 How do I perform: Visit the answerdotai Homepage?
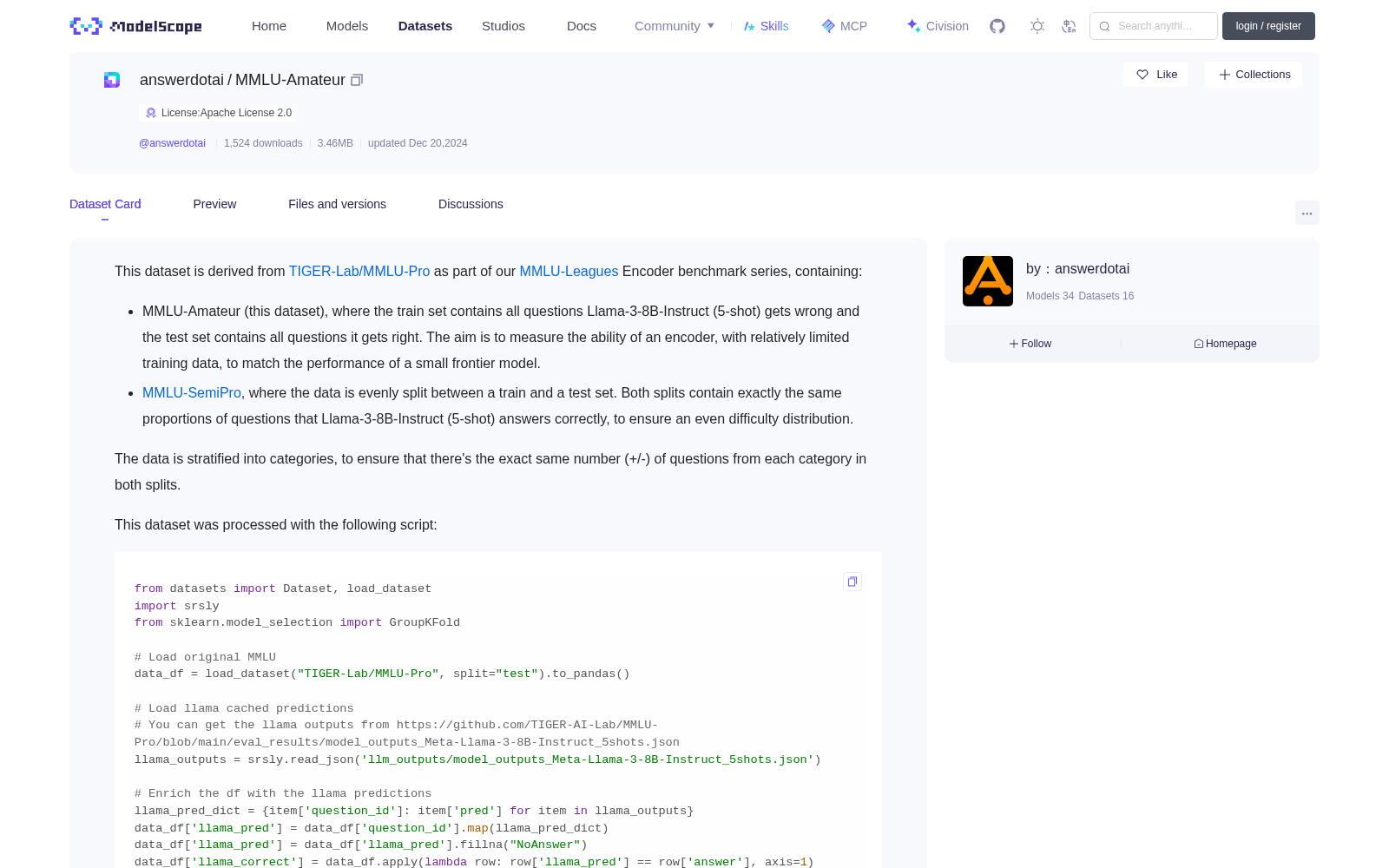[1225, 344]
